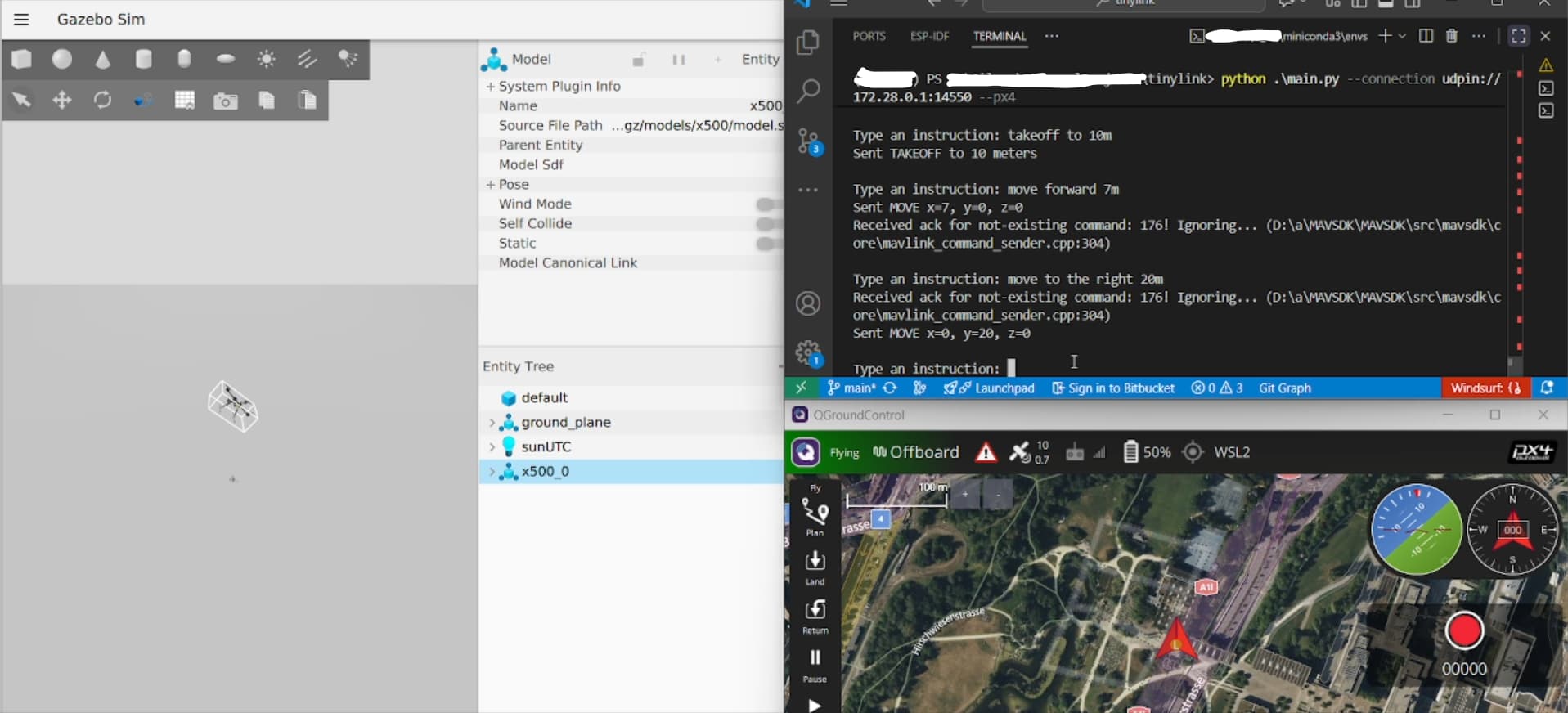
Task: Click the Return to launch button
Action: [x=815, y=616]
